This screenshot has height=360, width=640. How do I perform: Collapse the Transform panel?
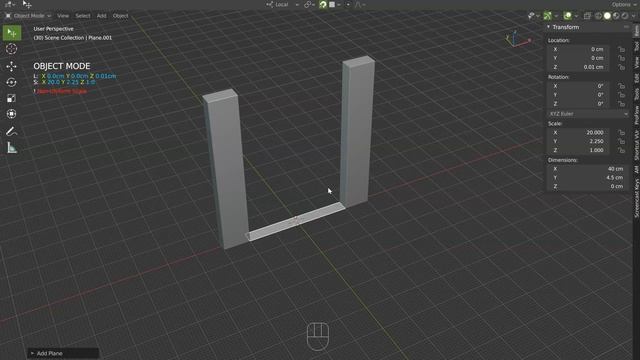[549, 27]
